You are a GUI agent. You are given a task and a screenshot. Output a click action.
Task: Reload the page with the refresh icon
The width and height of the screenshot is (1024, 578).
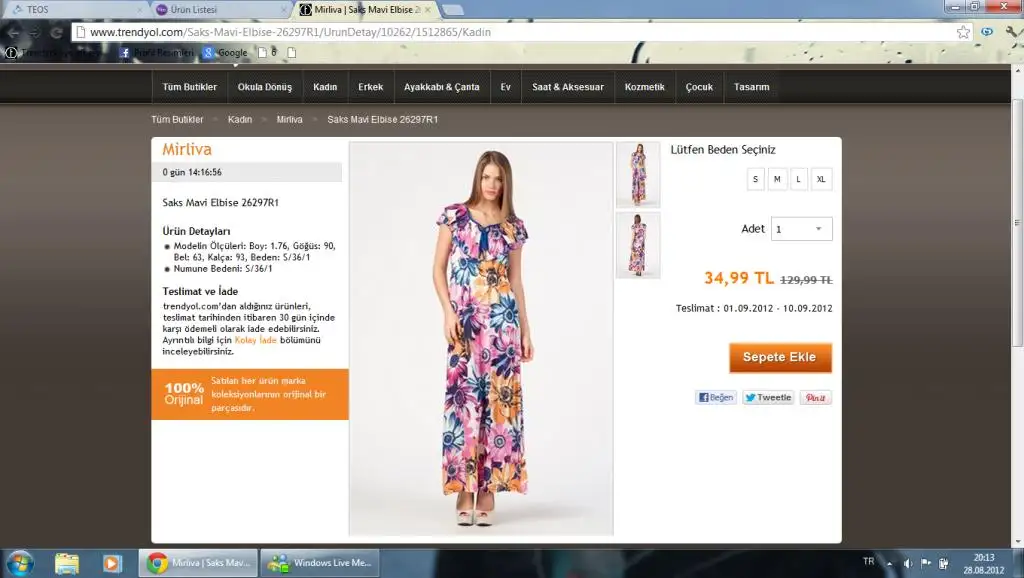(56, 32)
